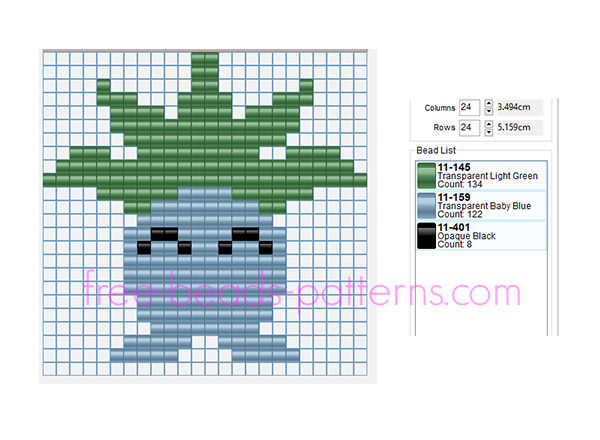Screen dimensions: 600x440
Task: Click the 5.159cm height value
Action: 514,127
